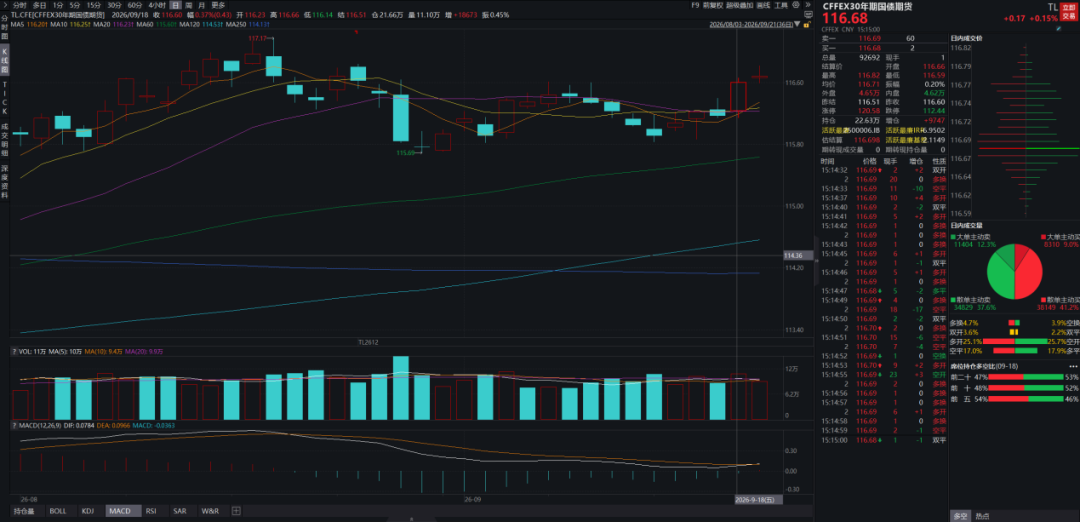
Task: Open the three-dots menu in 席位持仓多空比 panel
Action: point(1072,366)
